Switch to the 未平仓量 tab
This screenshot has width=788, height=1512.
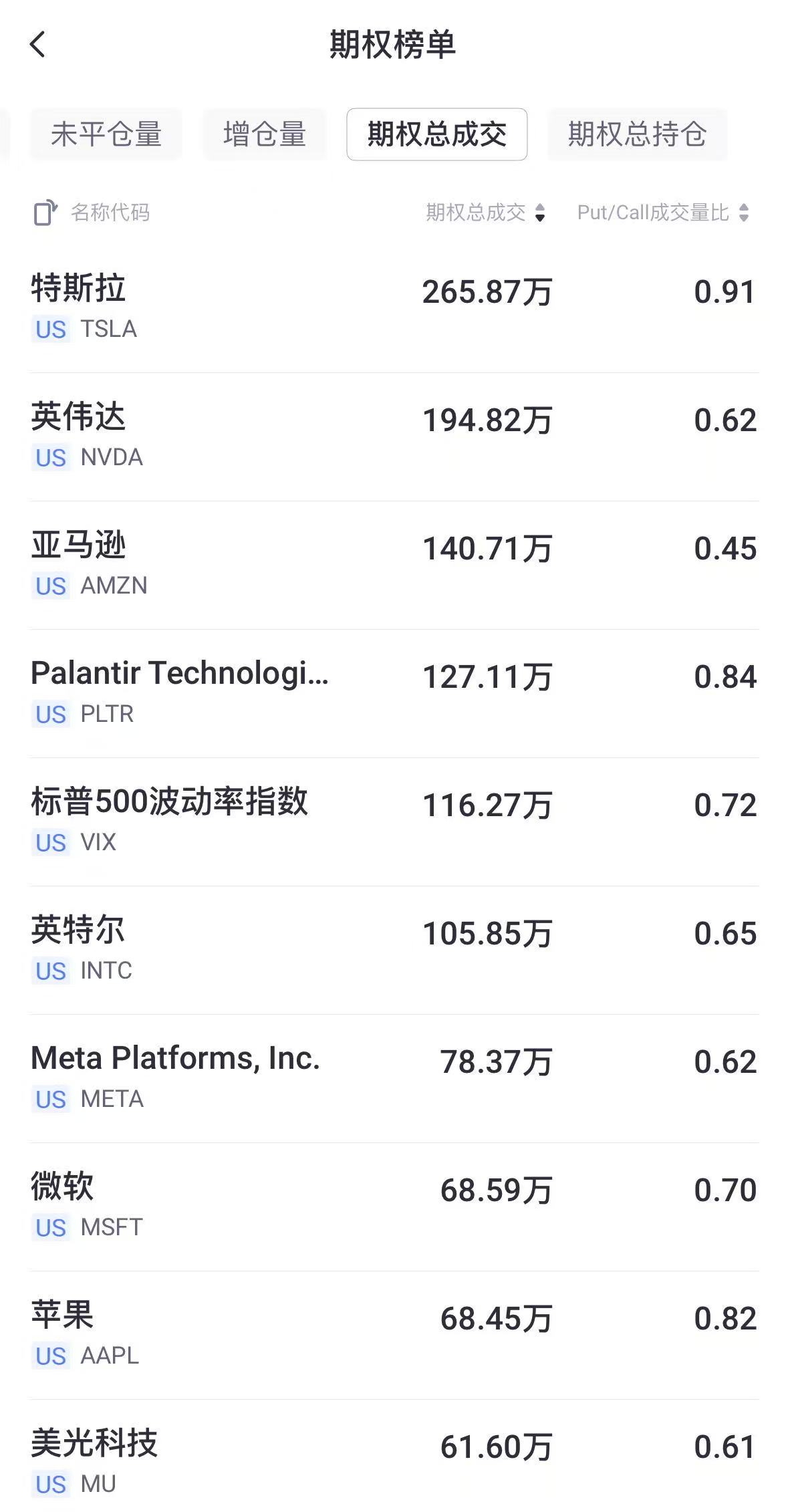(x=106, y=134)
